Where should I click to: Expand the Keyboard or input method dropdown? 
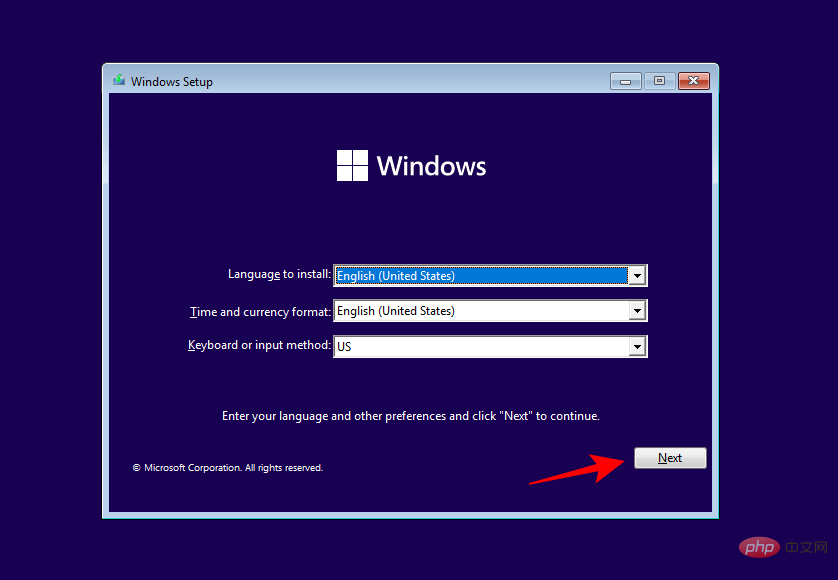pyautogui.click(x=638, y=346)
